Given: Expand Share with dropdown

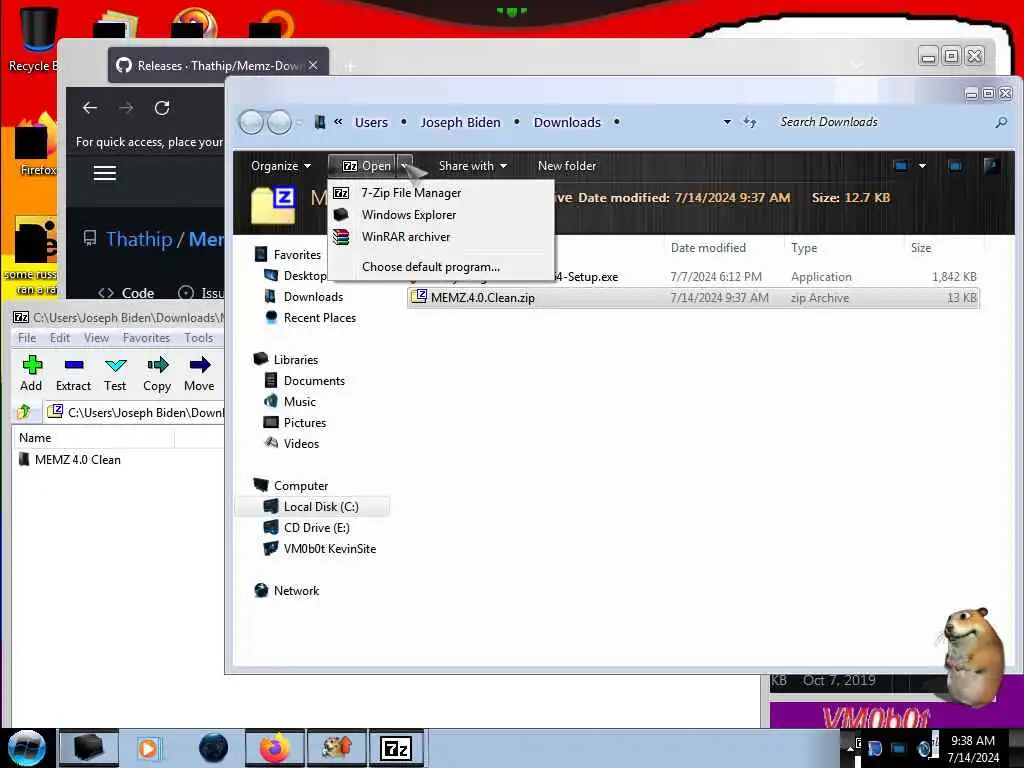Looking at the screenshot, I should click(x=473, y=166).
